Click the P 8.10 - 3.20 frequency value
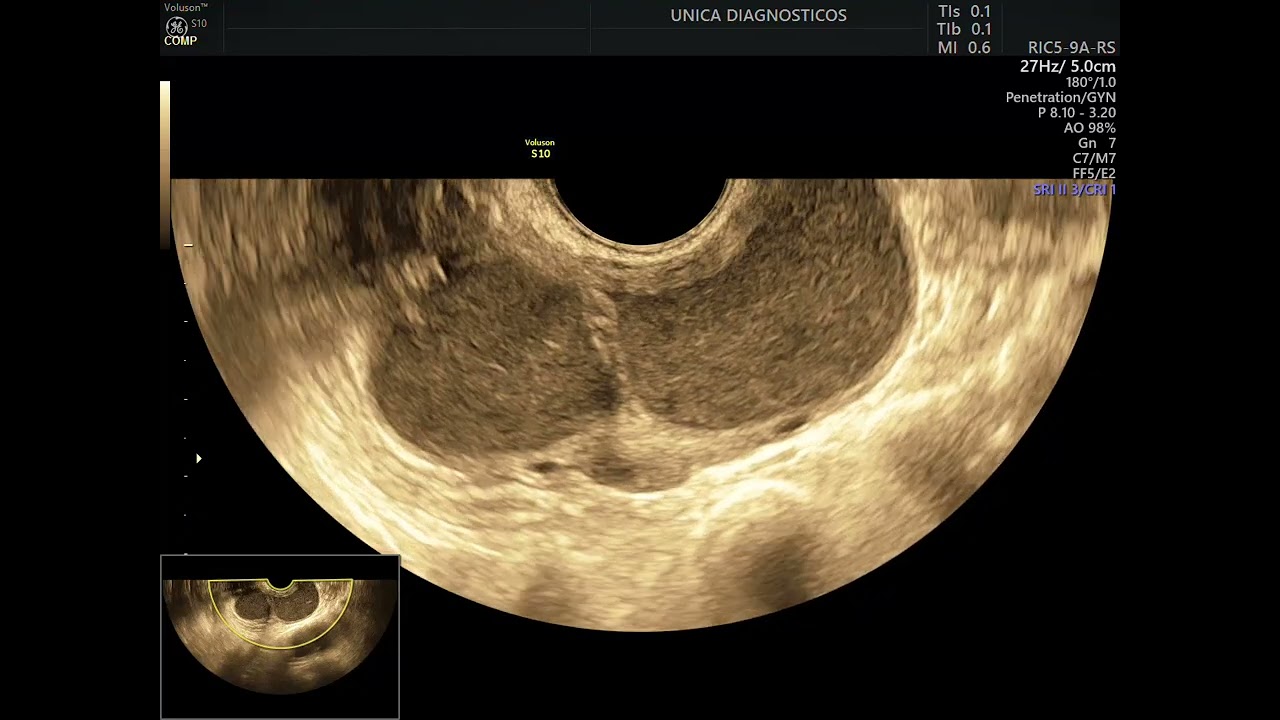The width and height of the screenshot is (1280, 720). (x=1077, y=113)
